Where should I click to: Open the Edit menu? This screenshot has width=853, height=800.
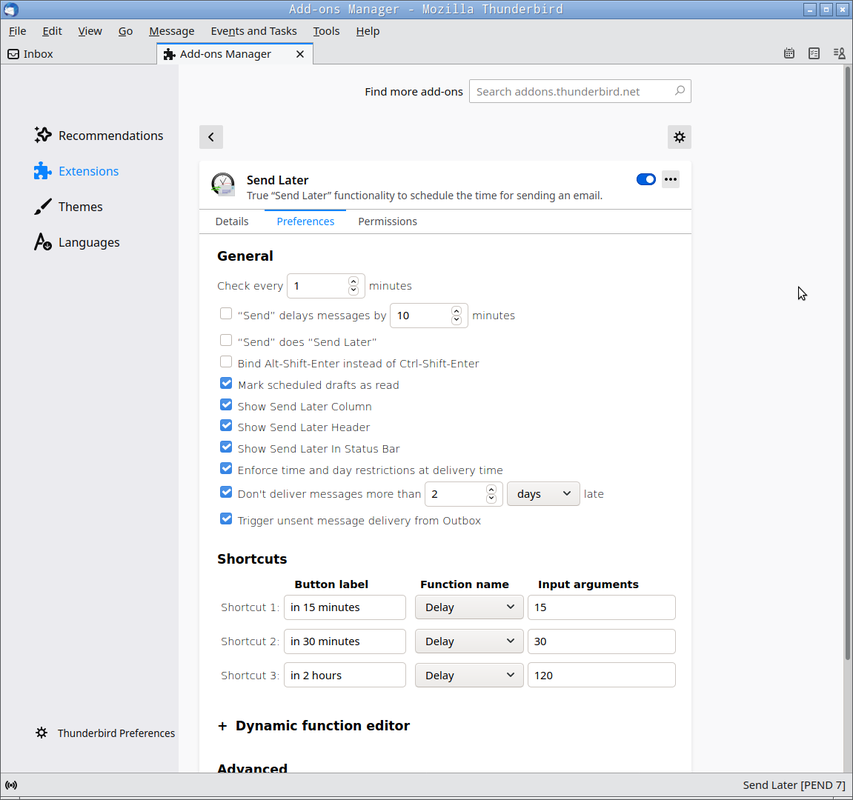52,31
